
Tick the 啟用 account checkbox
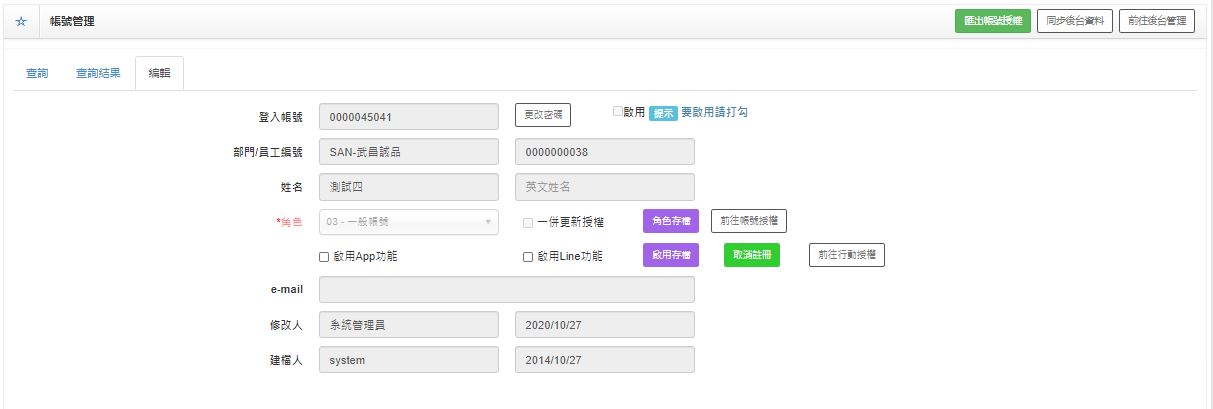pos(618,111)
